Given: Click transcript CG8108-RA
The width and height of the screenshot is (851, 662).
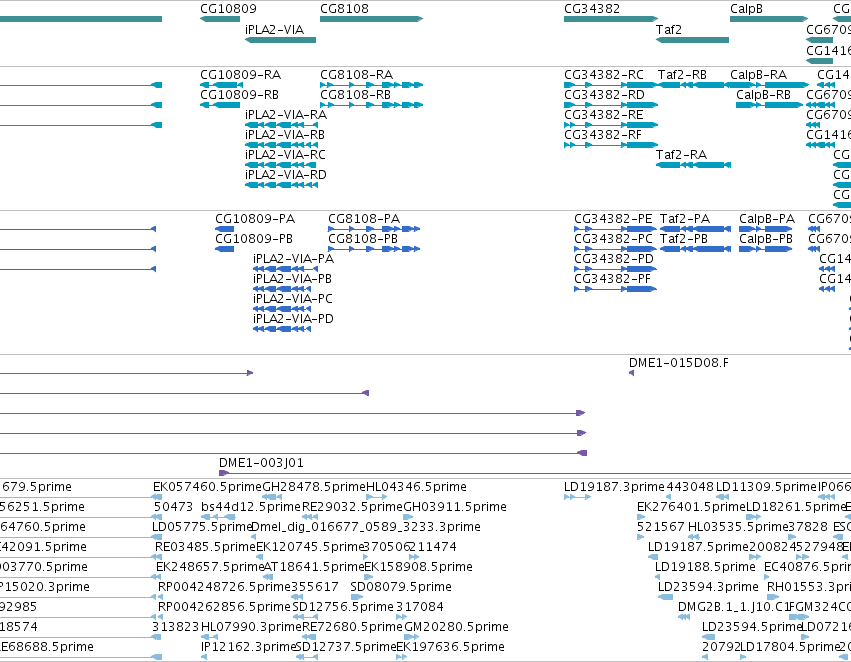Looking at the screenshot, I should pyautogui.click(x=357, y=74).
